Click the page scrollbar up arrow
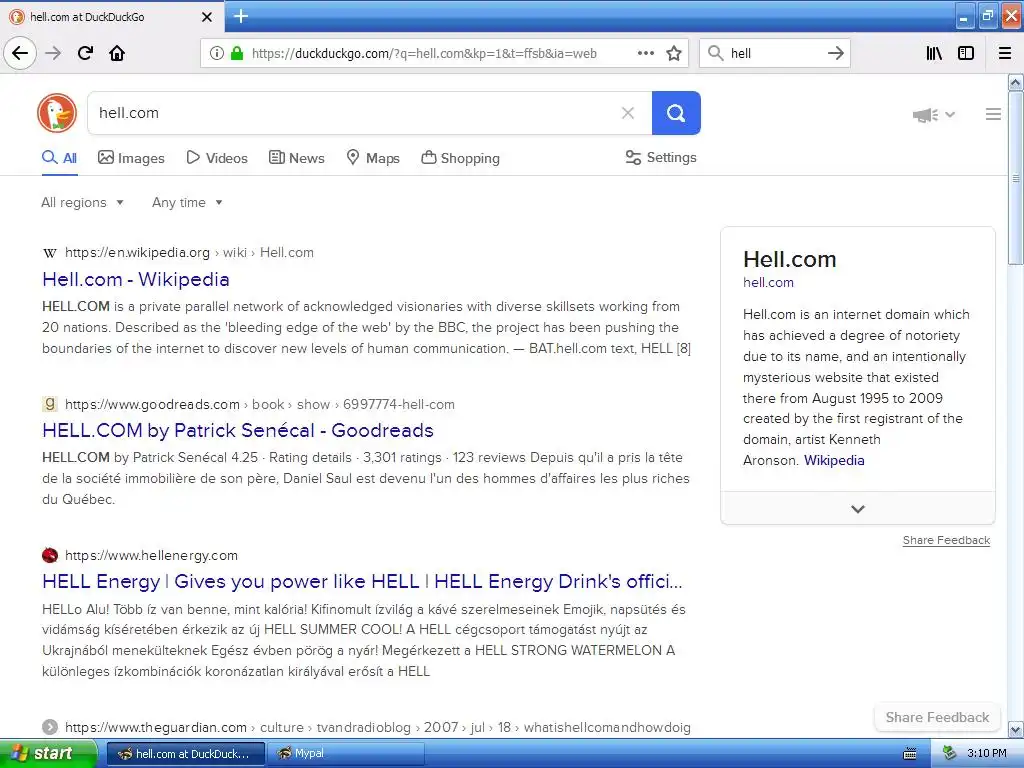Viewport: 1024px width, 768px height. coord(1016,82)
